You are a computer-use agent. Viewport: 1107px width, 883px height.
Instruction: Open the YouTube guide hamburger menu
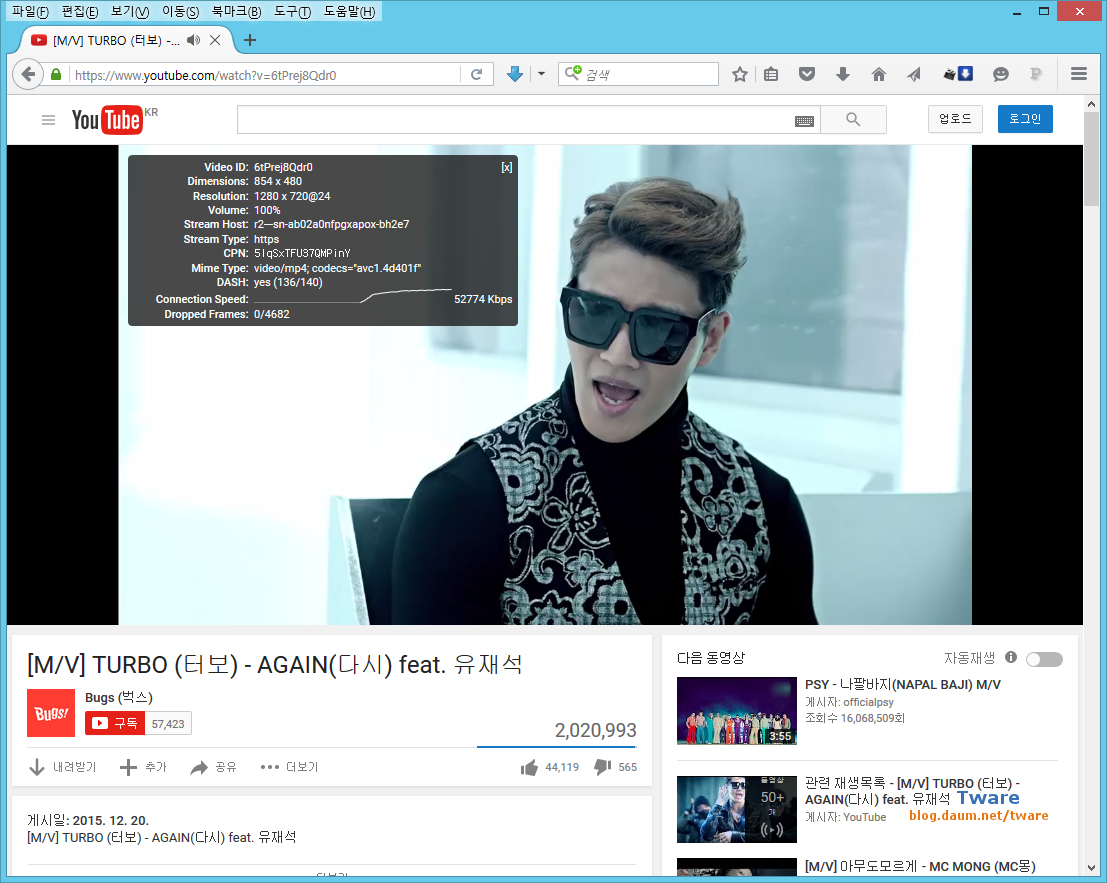pyautogui.click(x=48, y=120)
